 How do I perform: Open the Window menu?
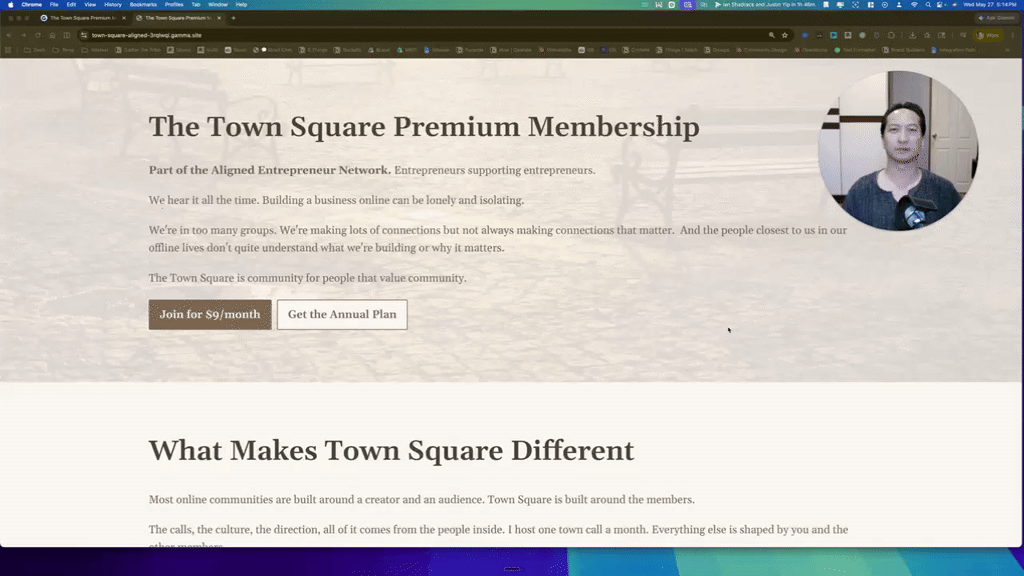(x=217, y=5)
